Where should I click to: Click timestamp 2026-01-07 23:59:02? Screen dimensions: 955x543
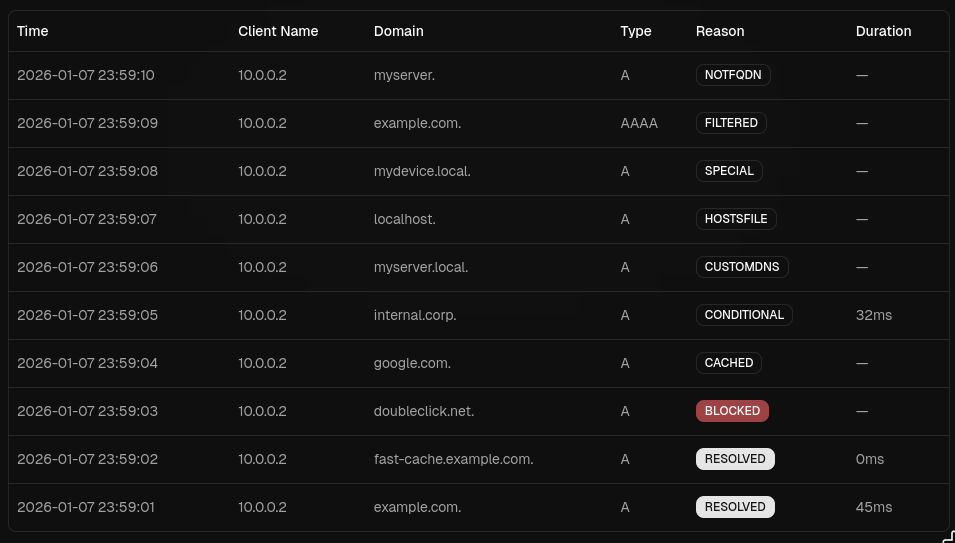87,459
